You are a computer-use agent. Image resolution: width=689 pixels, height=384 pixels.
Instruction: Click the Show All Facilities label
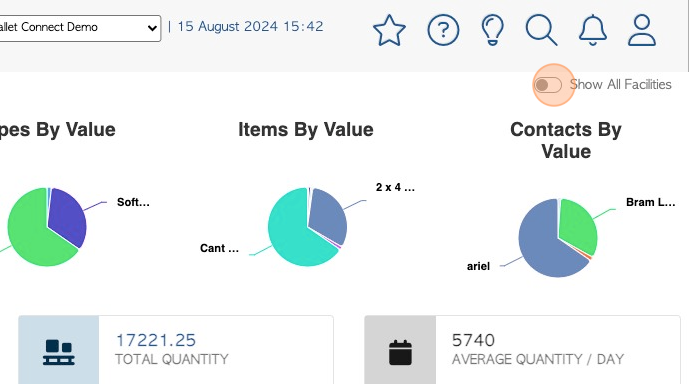point(620,84)
